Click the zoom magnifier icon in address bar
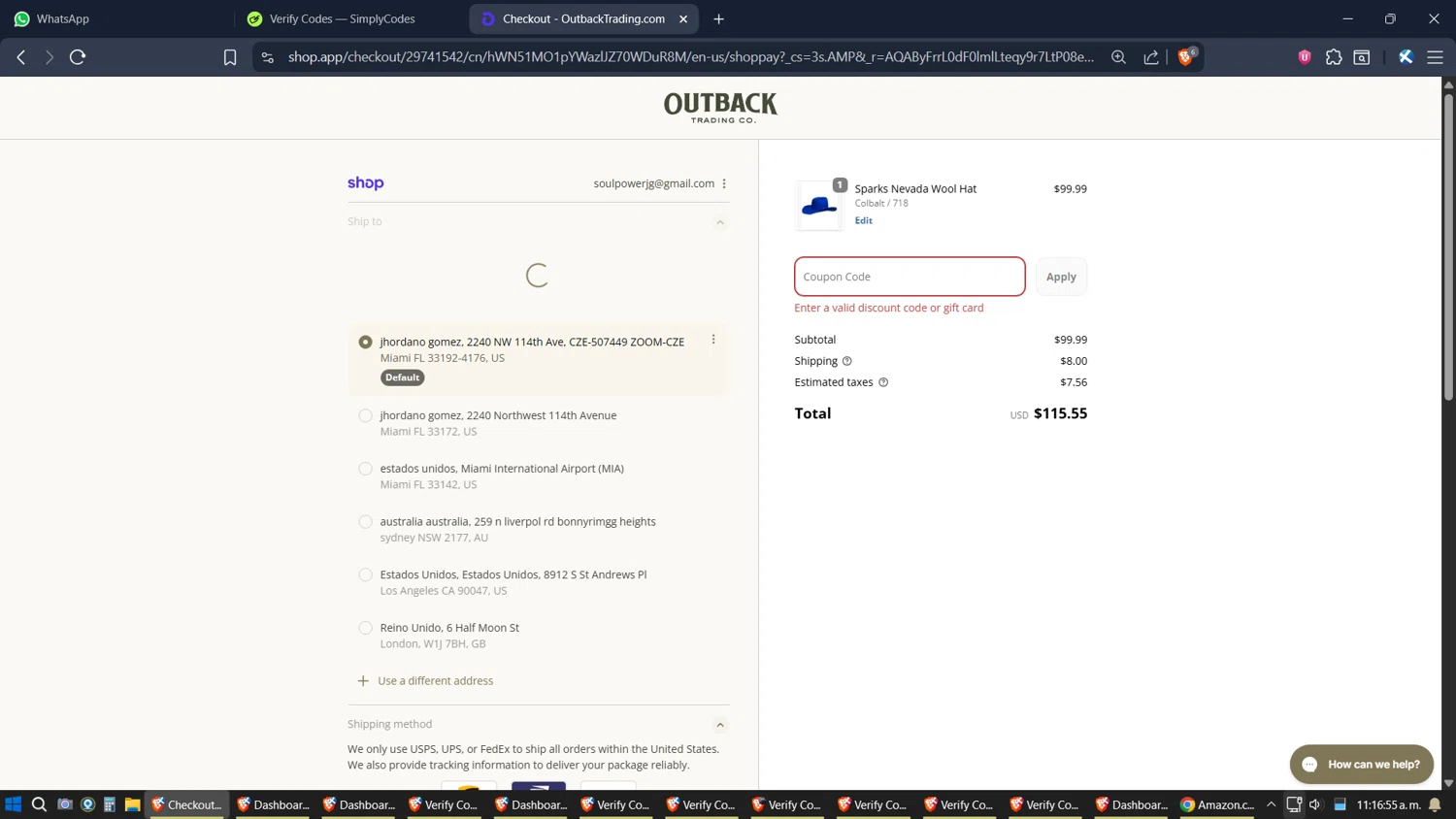The height and width of the screenshot is (819, 1456). 1118,57
